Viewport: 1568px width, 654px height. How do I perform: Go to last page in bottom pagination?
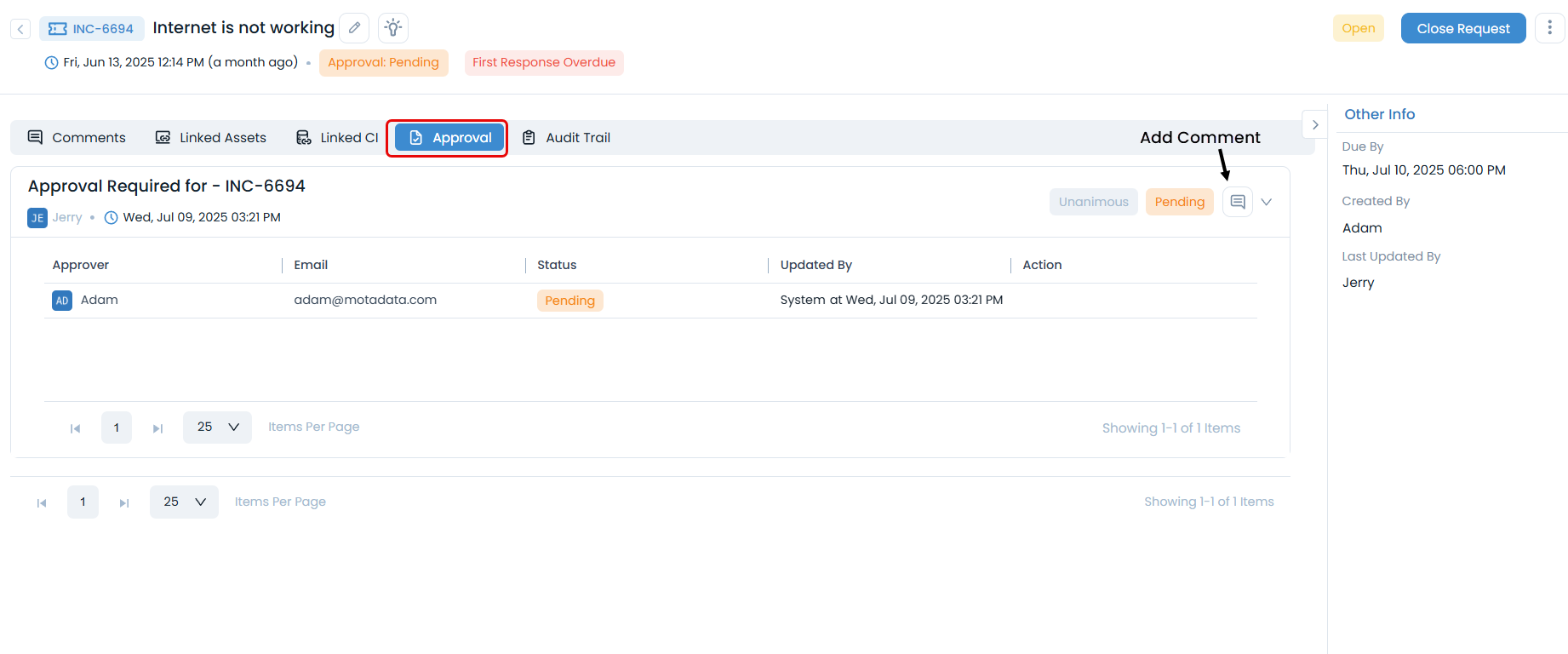[x=124, y=502]
